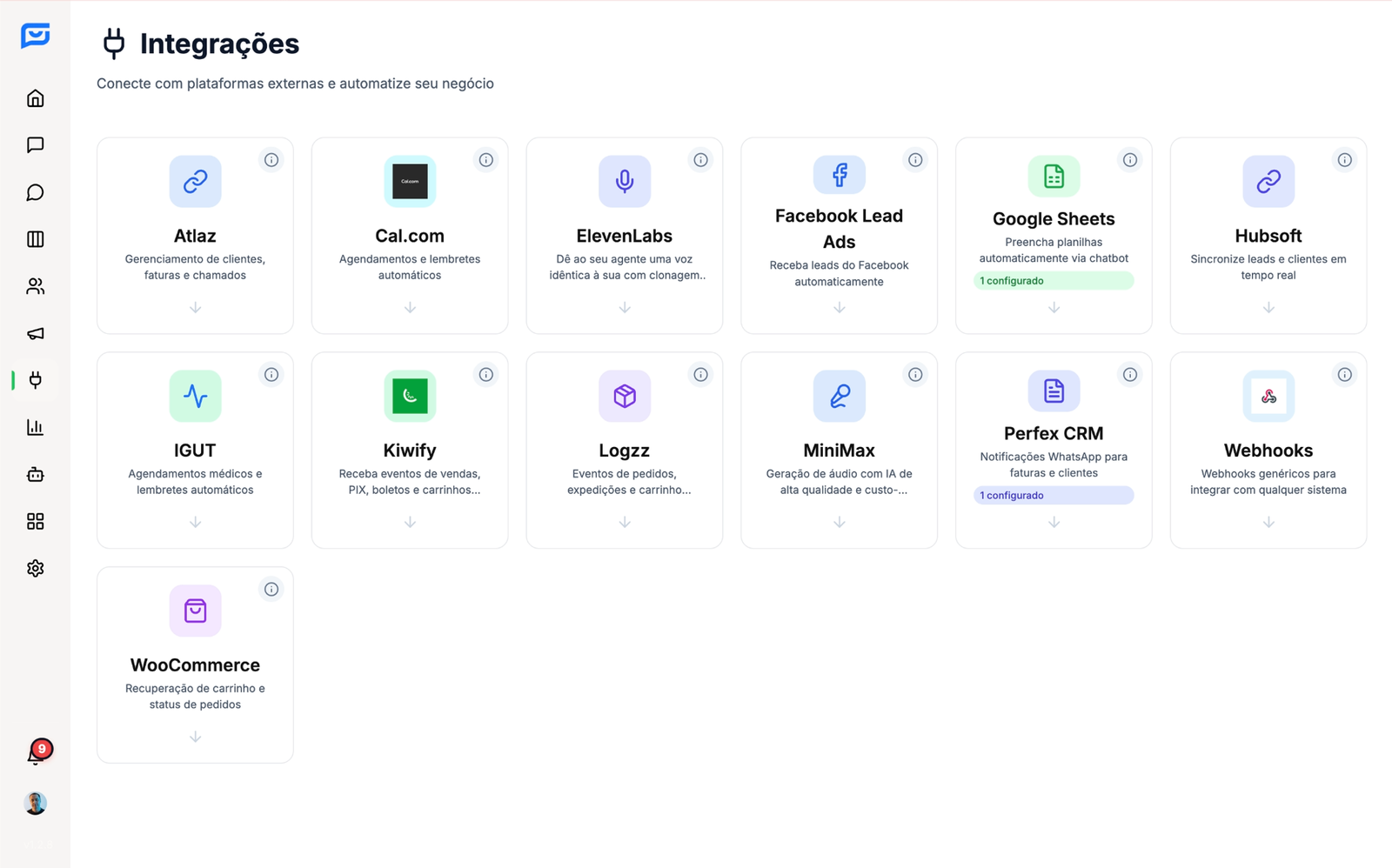Expand the Hubsoft card down arrow
The image size is (1392, 868).
click(1268, 308)
